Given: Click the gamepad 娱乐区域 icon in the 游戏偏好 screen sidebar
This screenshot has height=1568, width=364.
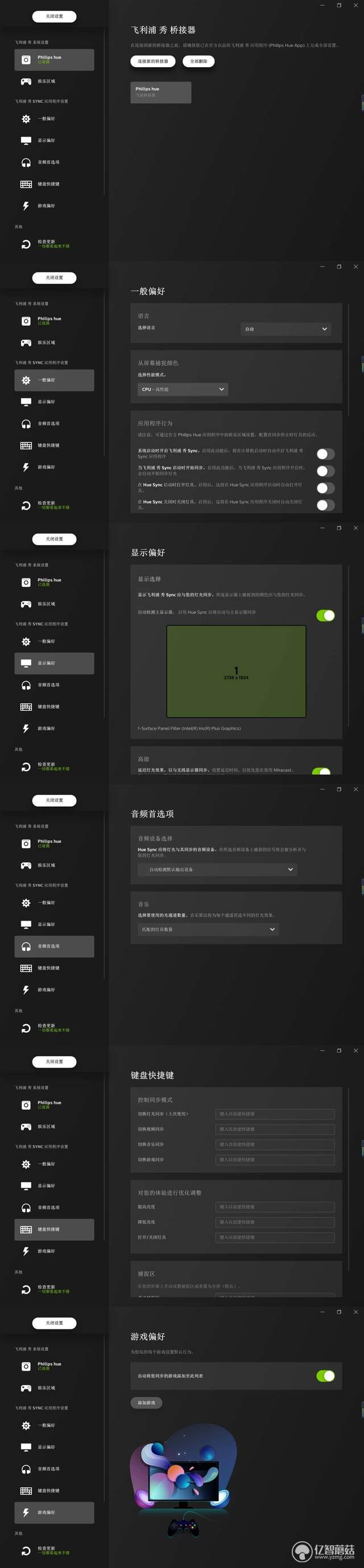Looking at the screenshot, I should tap(26, 1389).
